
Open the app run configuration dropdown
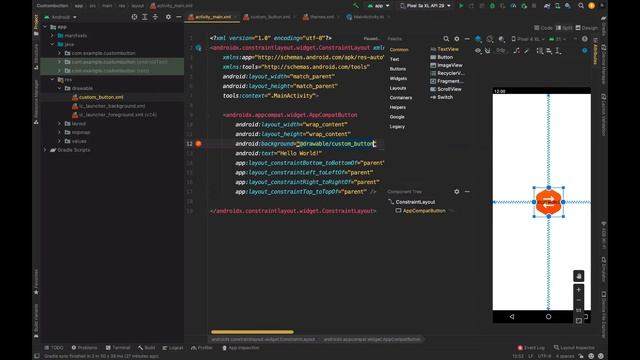(x=378, y=6)
